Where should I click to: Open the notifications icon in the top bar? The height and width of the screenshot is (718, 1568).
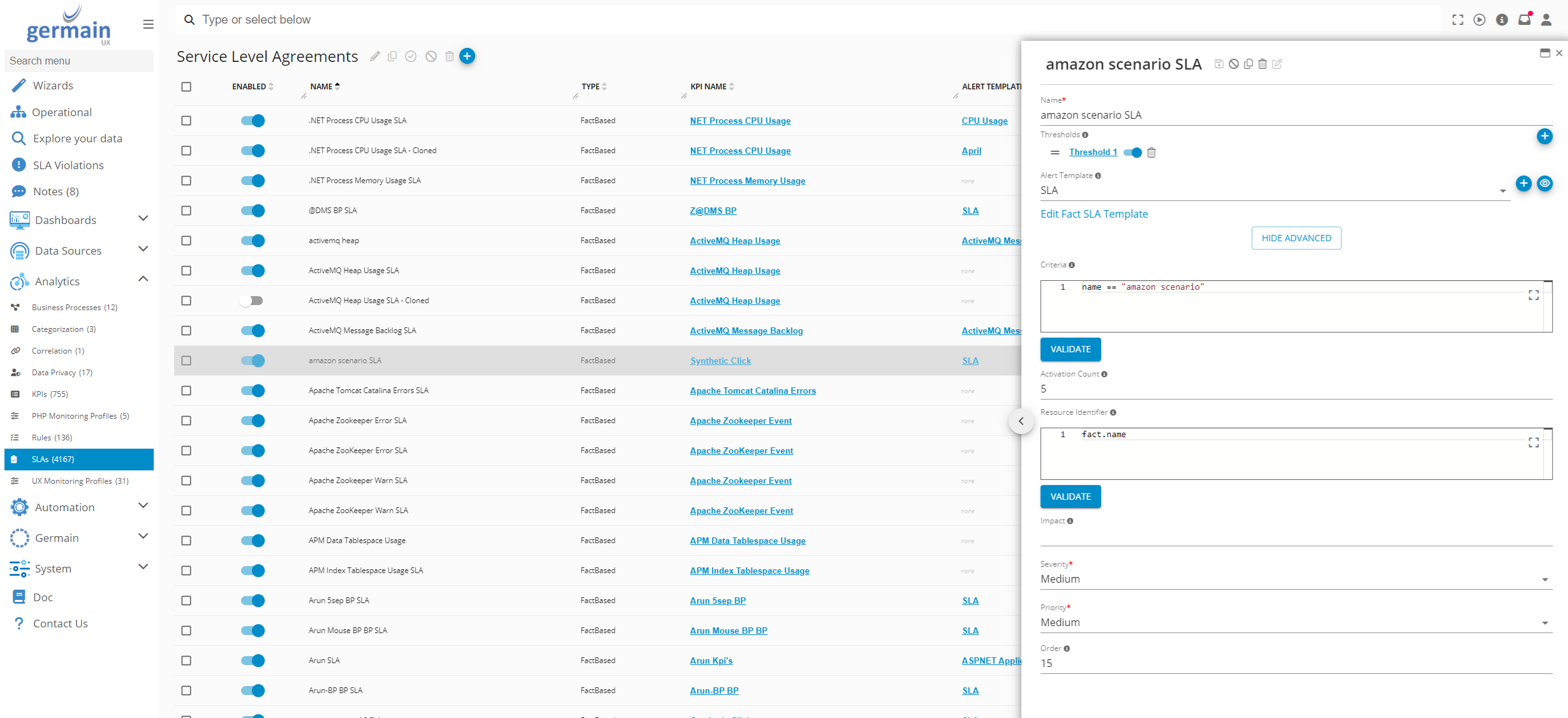pyautogui.click(x=1524, y=20)
